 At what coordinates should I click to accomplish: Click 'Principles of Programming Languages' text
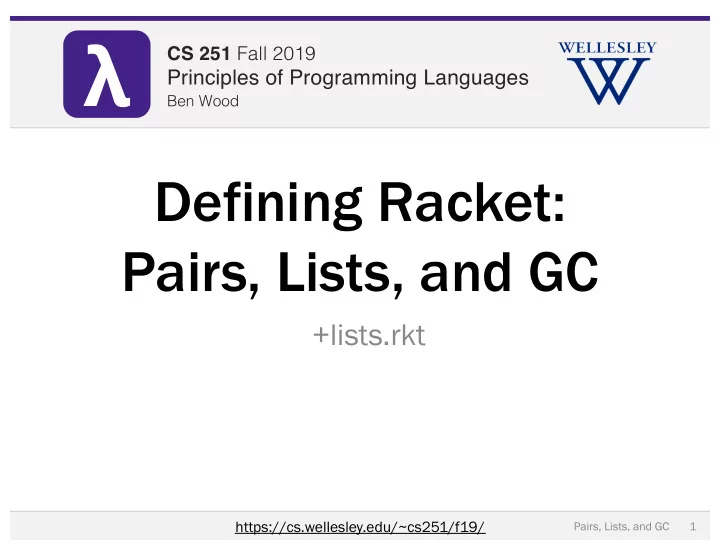coord(348,78)
